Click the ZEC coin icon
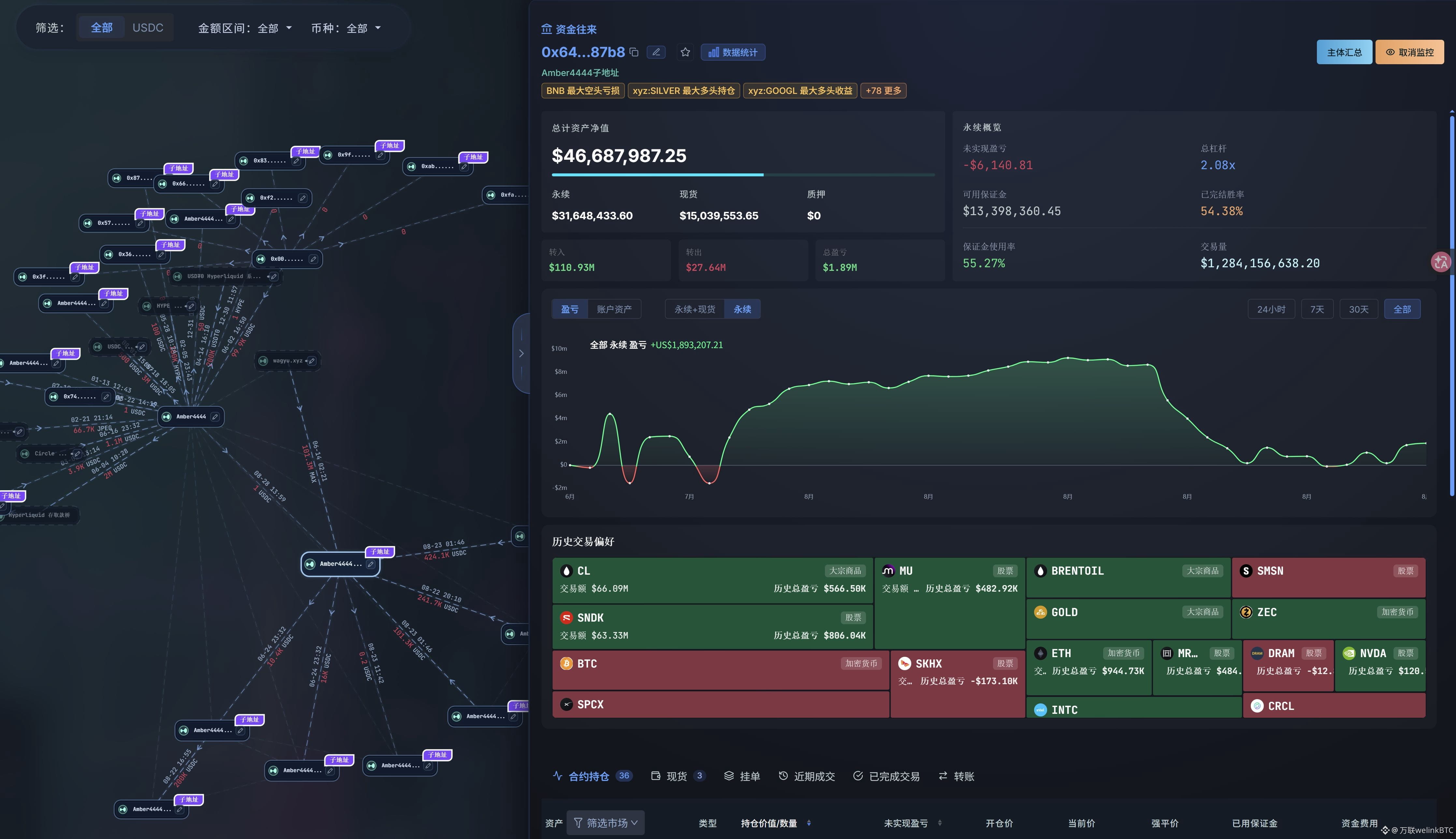Screen dimensions: 1456x839 coord(1246,612)
